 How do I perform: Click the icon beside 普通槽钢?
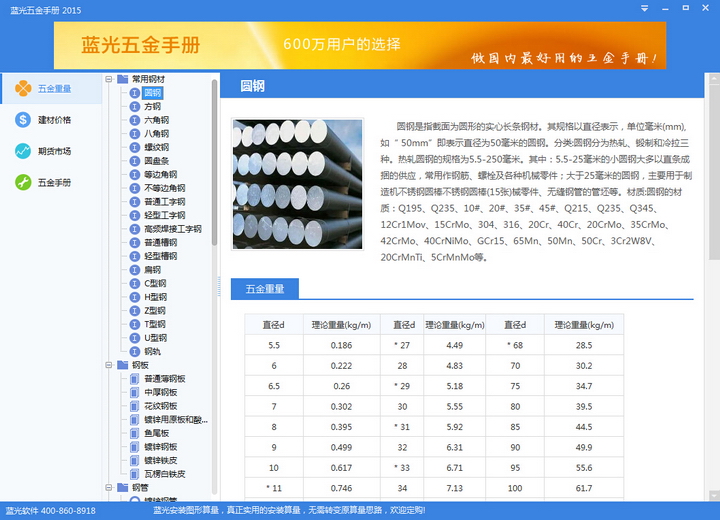(135, 243)
